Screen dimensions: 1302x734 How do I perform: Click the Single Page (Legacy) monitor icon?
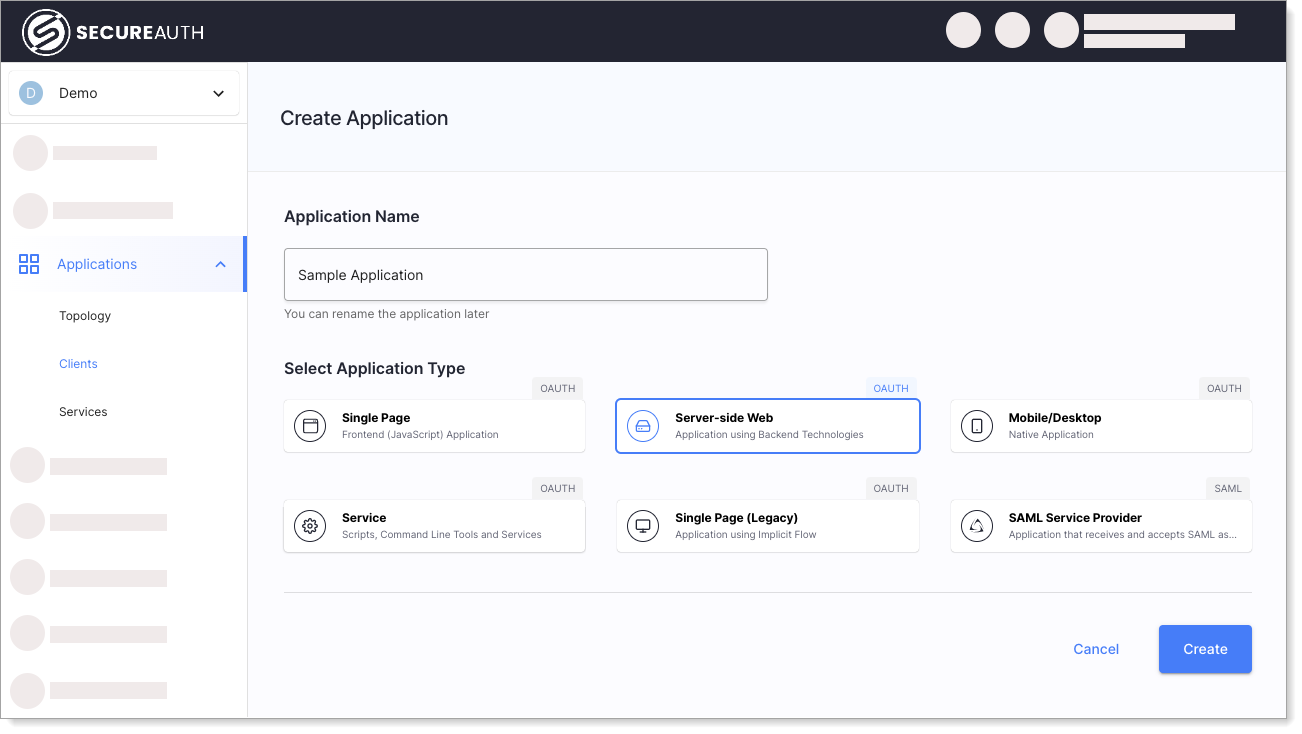[643, 526]
